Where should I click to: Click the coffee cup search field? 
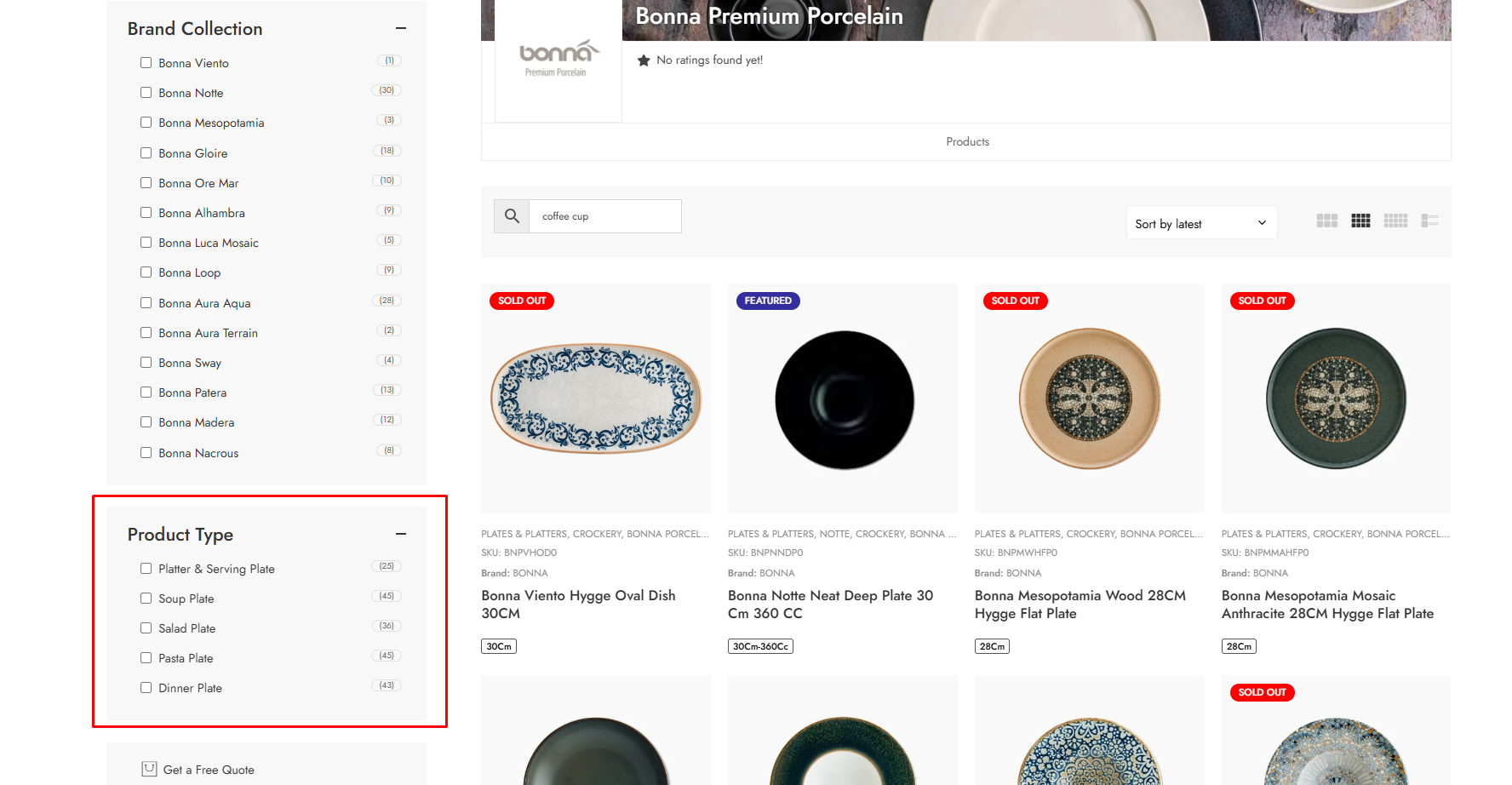tap(605, 216)
